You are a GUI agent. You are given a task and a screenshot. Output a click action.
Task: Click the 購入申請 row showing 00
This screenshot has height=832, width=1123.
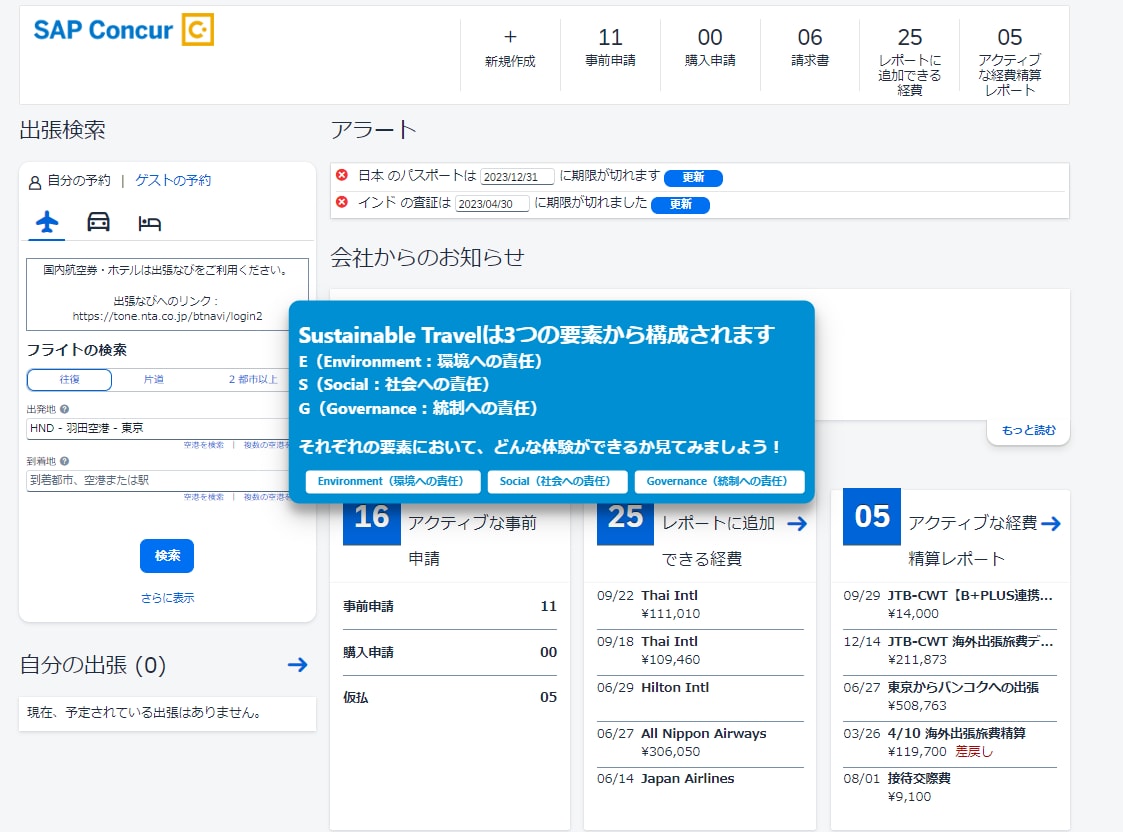pyautogui.click(x=450, y=652)
